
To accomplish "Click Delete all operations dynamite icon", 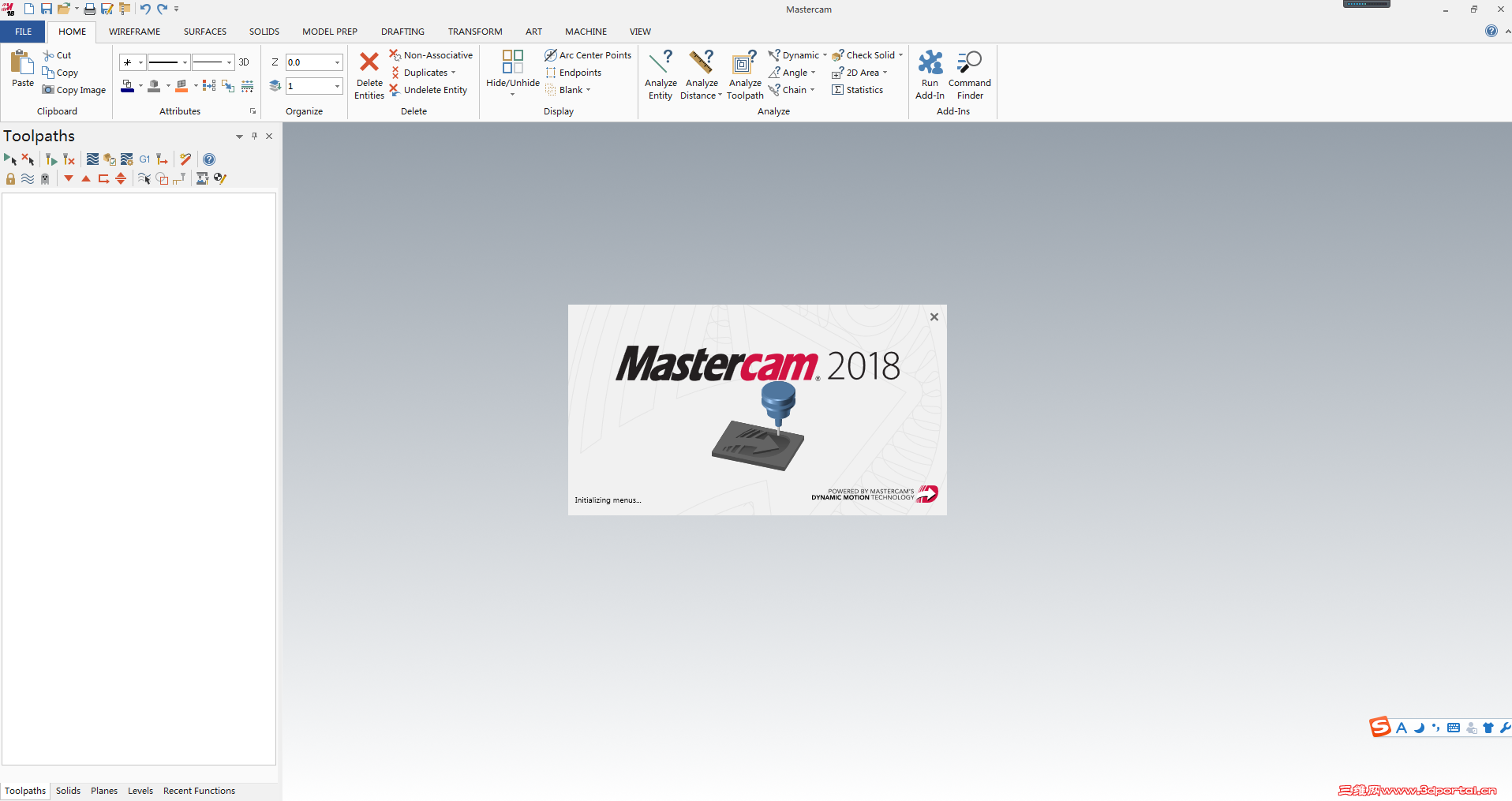I will click(x=185, y=159).
